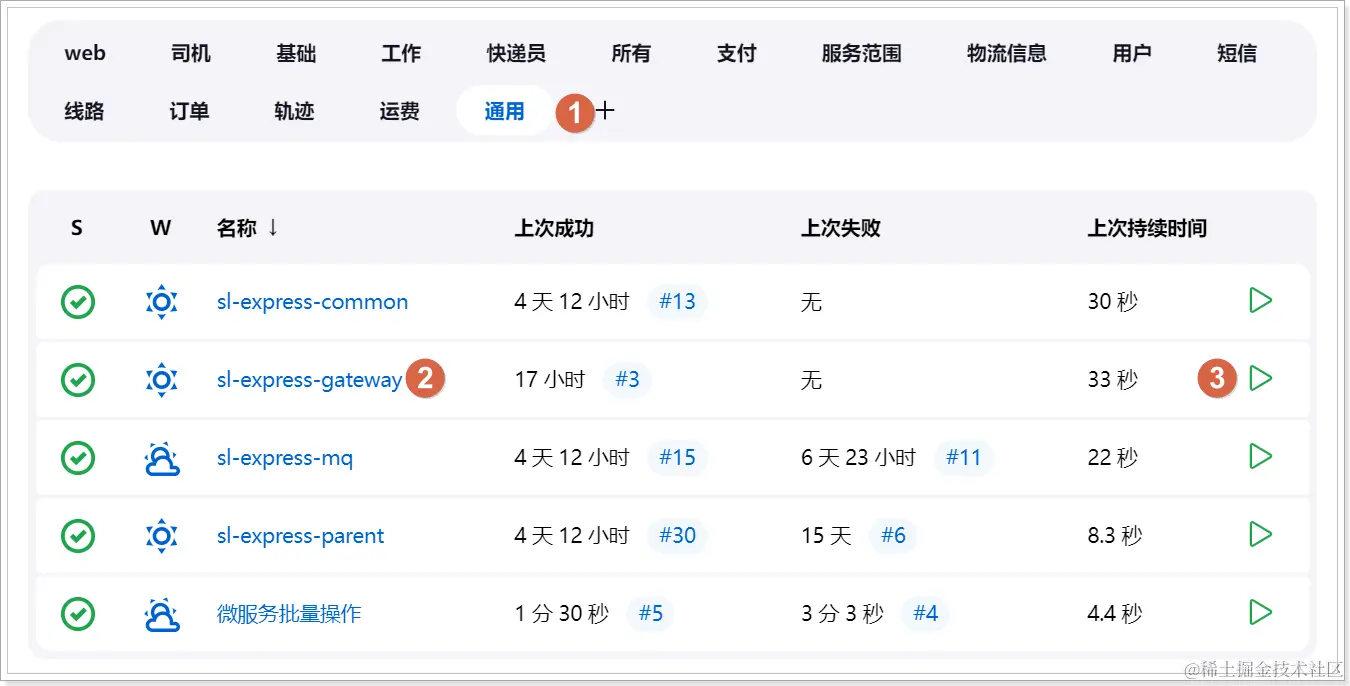Click success status icon for 微服务批量操作
The height and width of the screenshot is (686, 1350).
(78, 613)
